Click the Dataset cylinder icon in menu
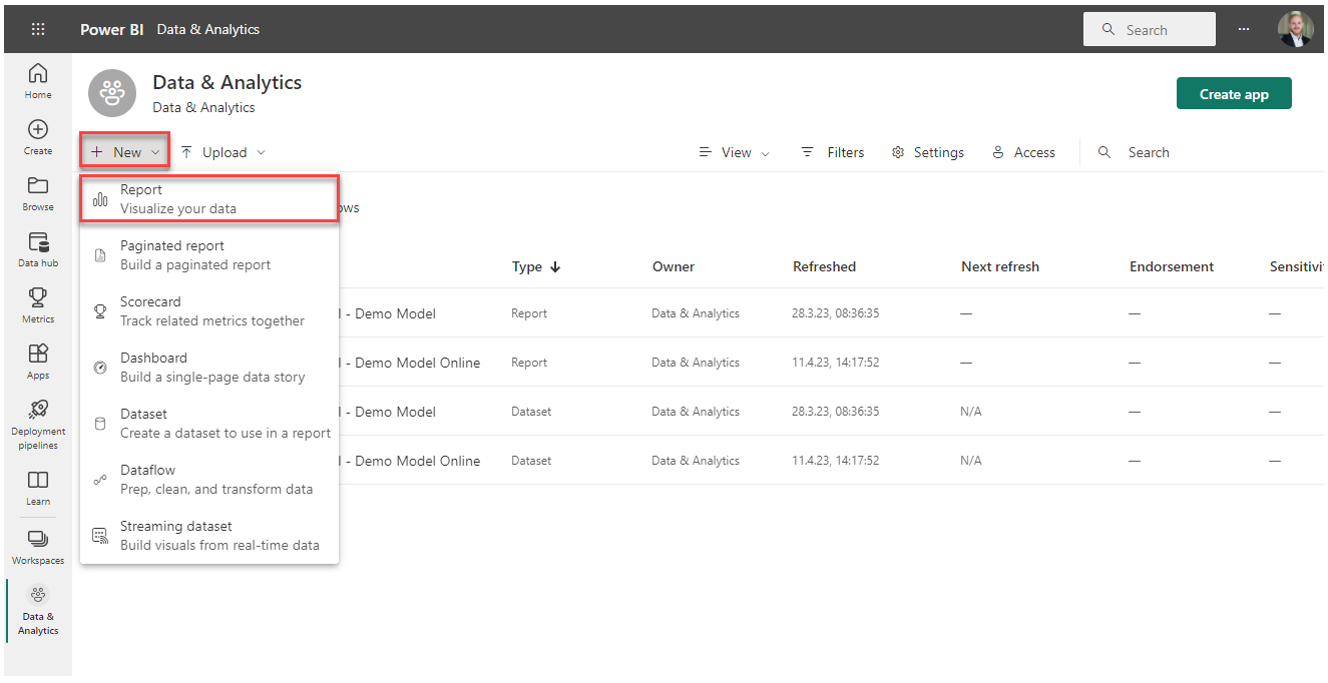The image size is (1328, 683). pyautogui.click(x=100, y=423)
